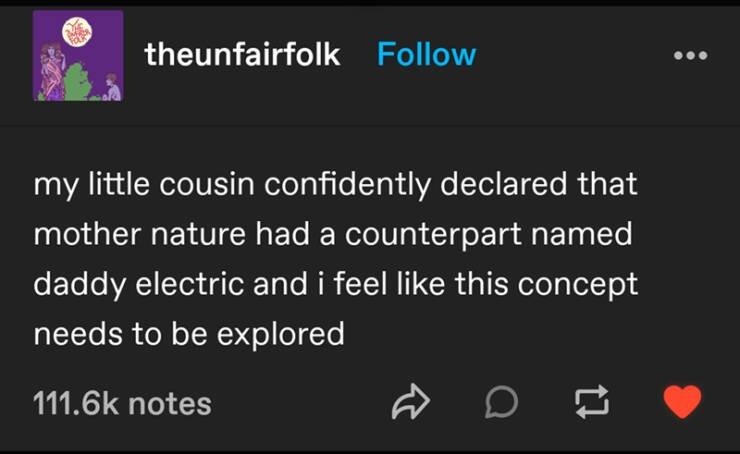Click the word "notes" under the post
Viewport: 740px width, 454px height.
click(170, 403)
